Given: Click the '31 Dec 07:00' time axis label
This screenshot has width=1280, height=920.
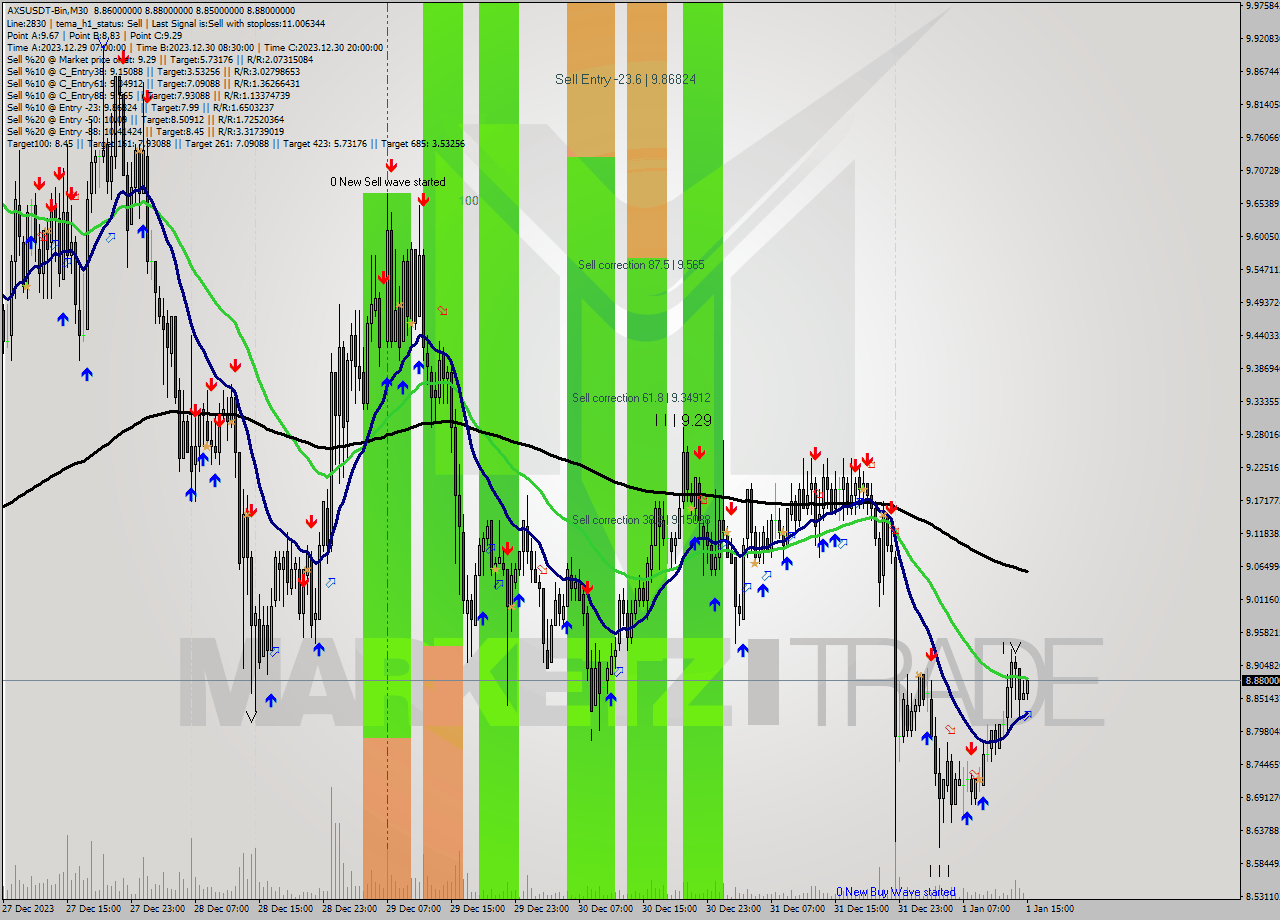Looking at the screenshot, I should pos(797,909).
